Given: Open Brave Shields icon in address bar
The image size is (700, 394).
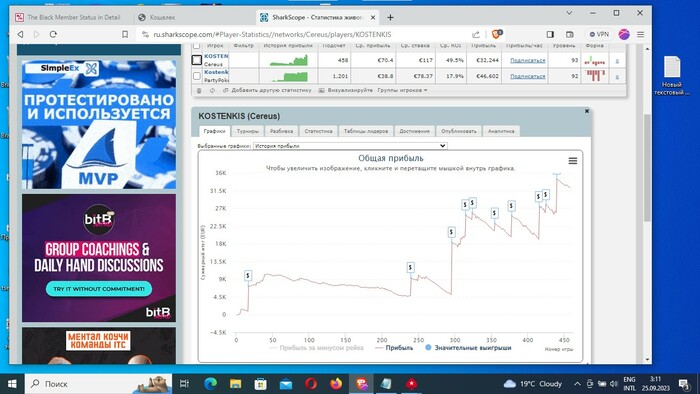Looking at the screenshot, I should pos(497,34).
